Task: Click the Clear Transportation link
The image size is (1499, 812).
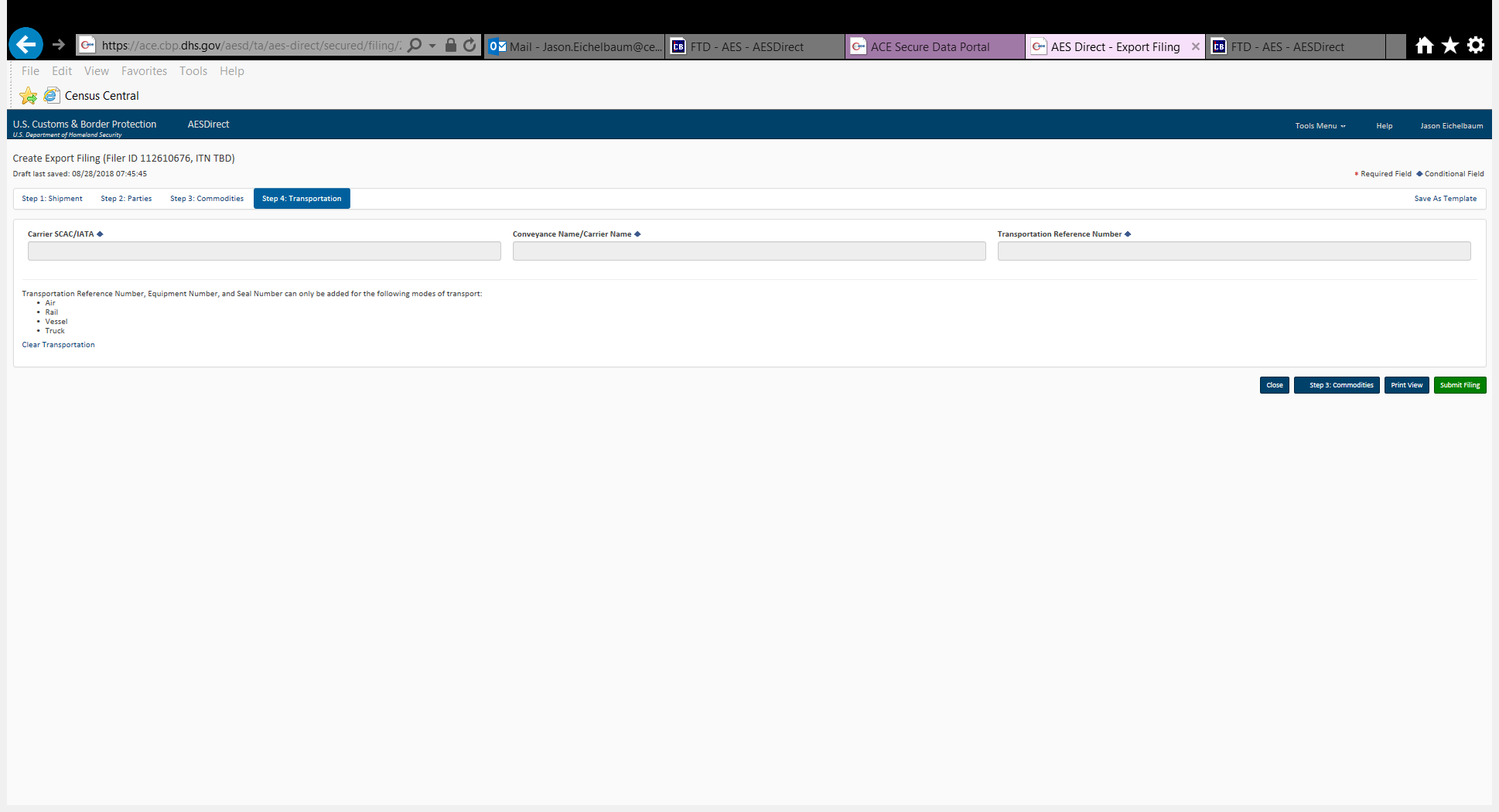Action: click(58, 345)
